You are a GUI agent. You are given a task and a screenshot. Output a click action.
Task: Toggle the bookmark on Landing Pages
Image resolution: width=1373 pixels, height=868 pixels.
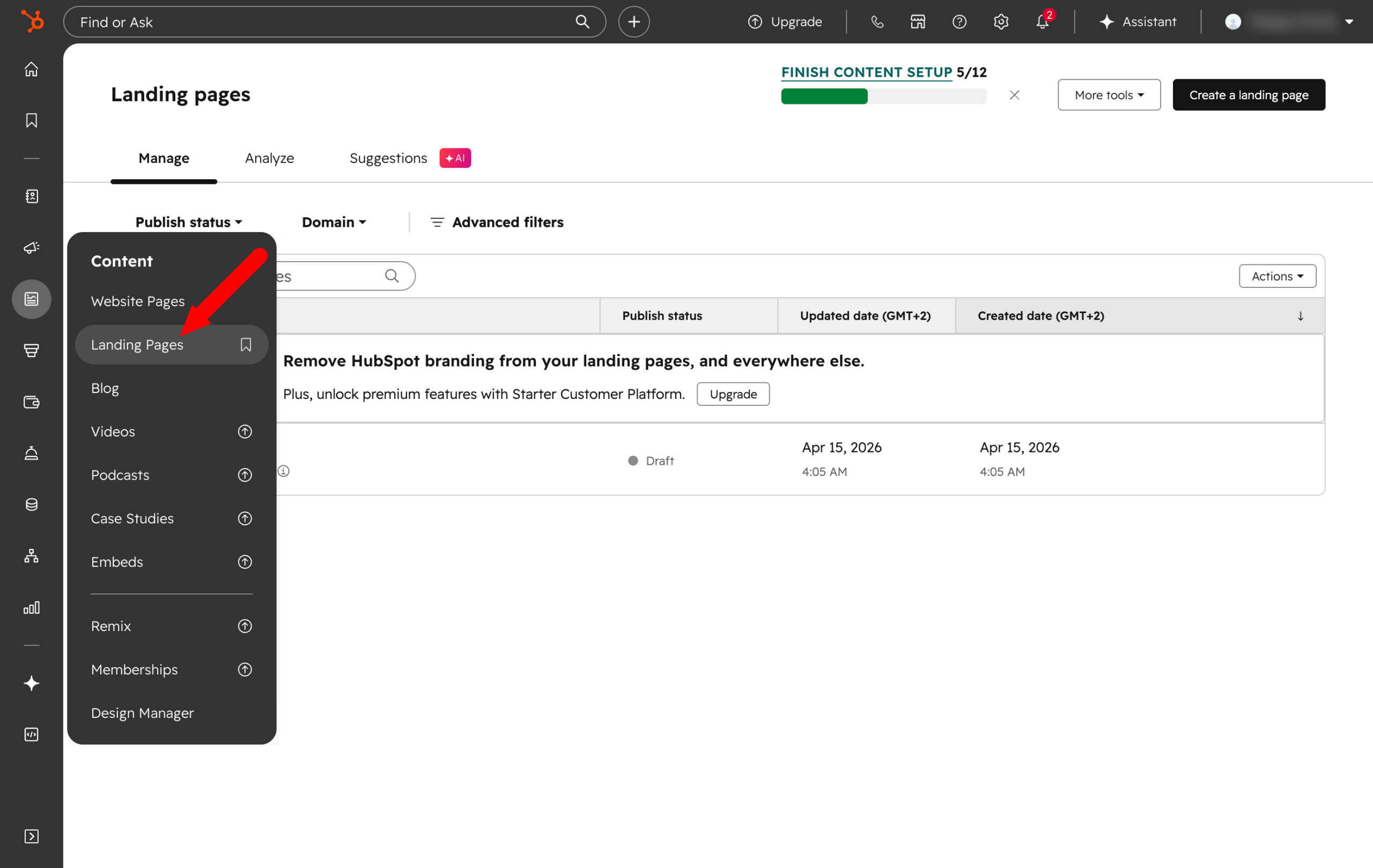[x=246, y=345]
